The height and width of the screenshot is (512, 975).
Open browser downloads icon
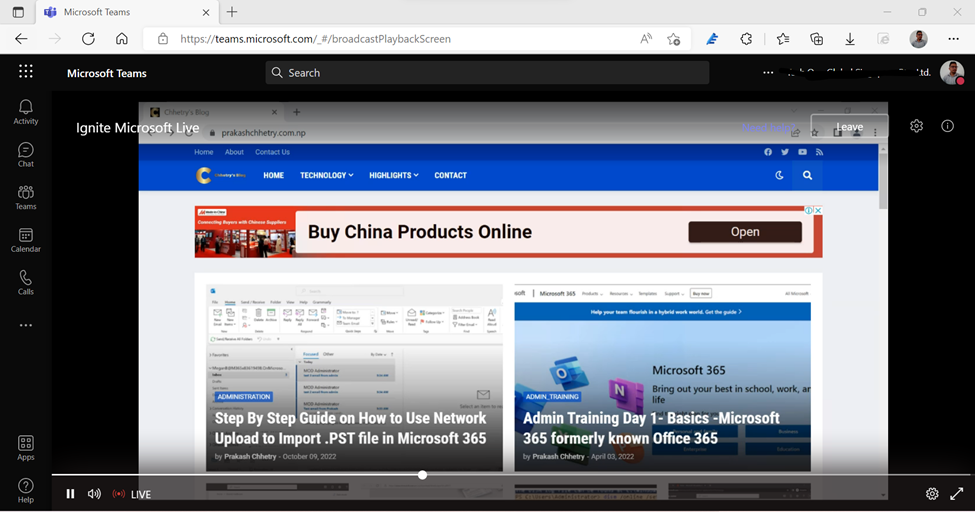[850, 39]
